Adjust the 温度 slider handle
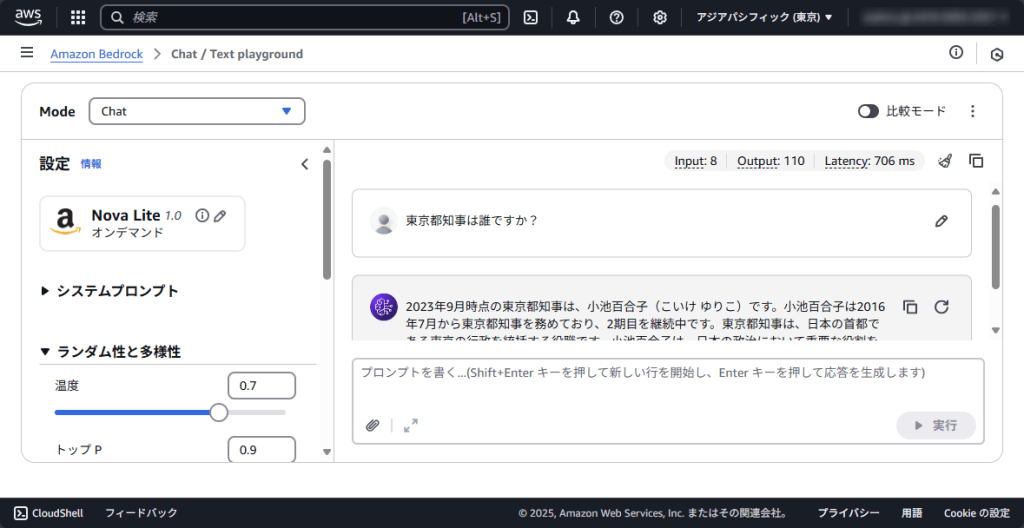Image resolution: width=1024 pixels, height=528 pixels. pyautogui.click(x=219, y=412)
